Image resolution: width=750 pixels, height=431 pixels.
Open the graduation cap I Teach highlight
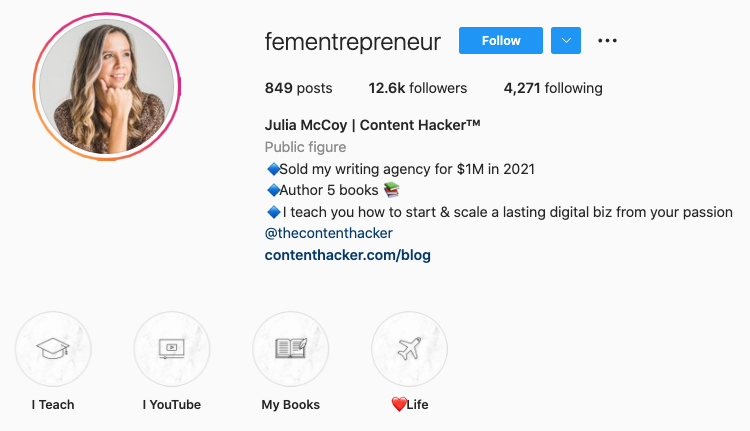click(x=53, y=349)
